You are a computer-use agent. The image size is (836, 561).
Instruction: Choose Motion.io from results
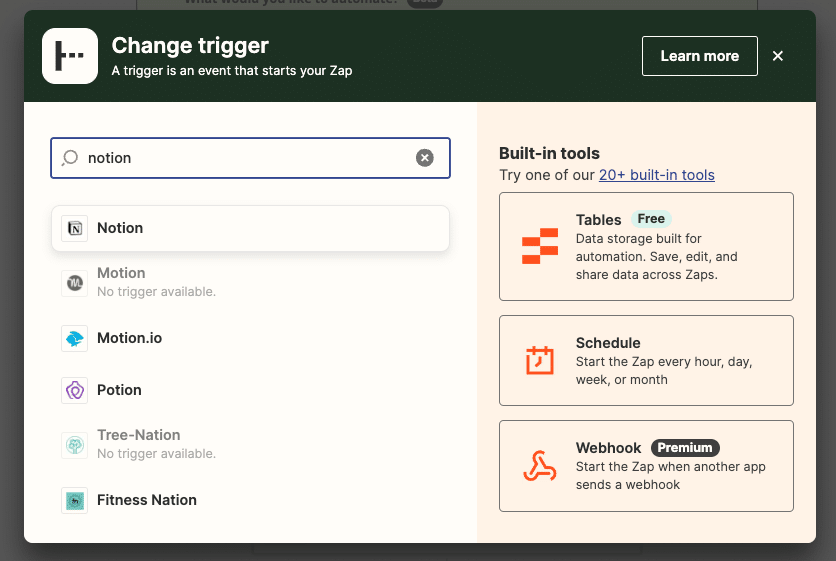click(x=250, y=338)
